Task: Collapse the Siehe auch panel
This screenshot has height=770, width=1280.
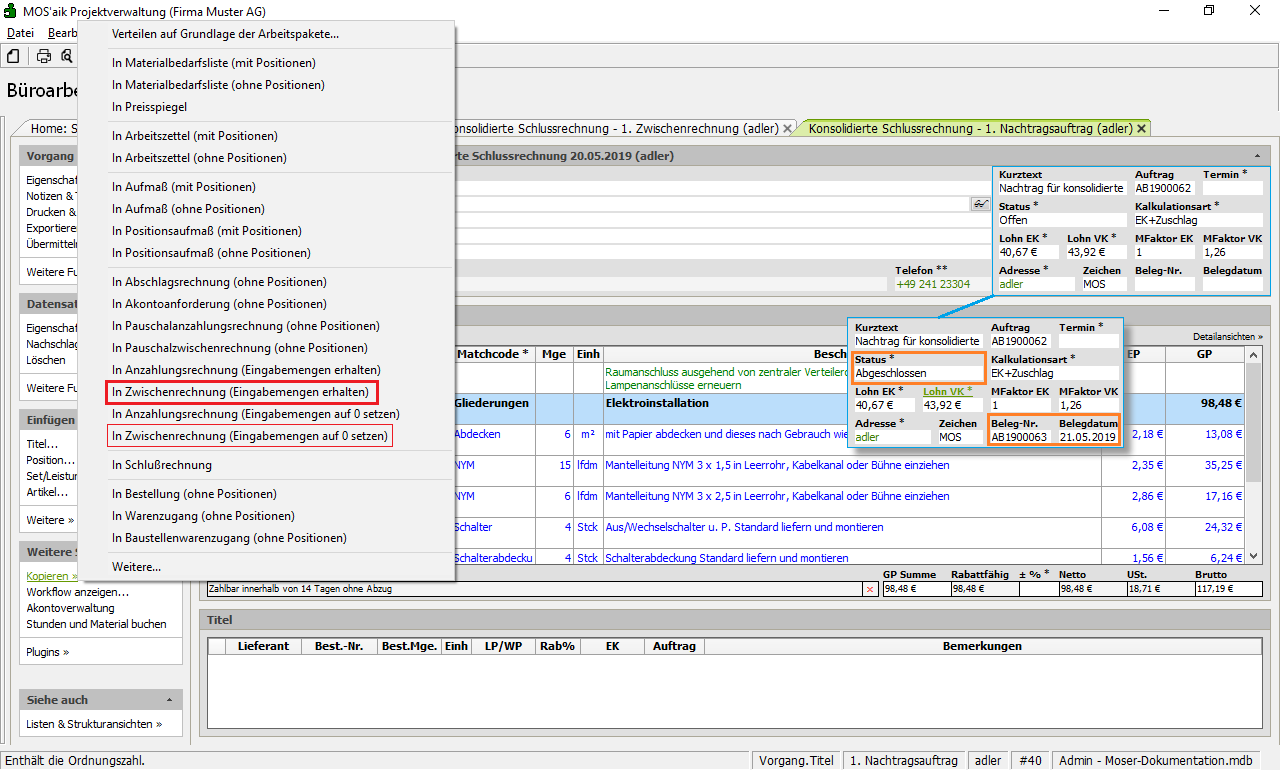Action: click(x=168, y=700)
